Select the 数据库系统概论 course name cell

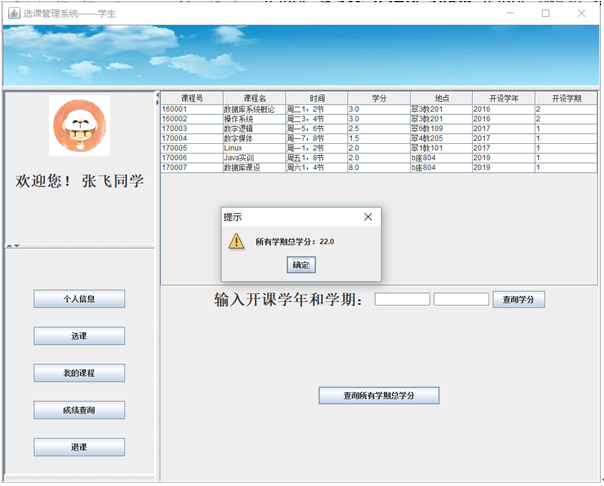pyautogui.click(x=254, y=109)
